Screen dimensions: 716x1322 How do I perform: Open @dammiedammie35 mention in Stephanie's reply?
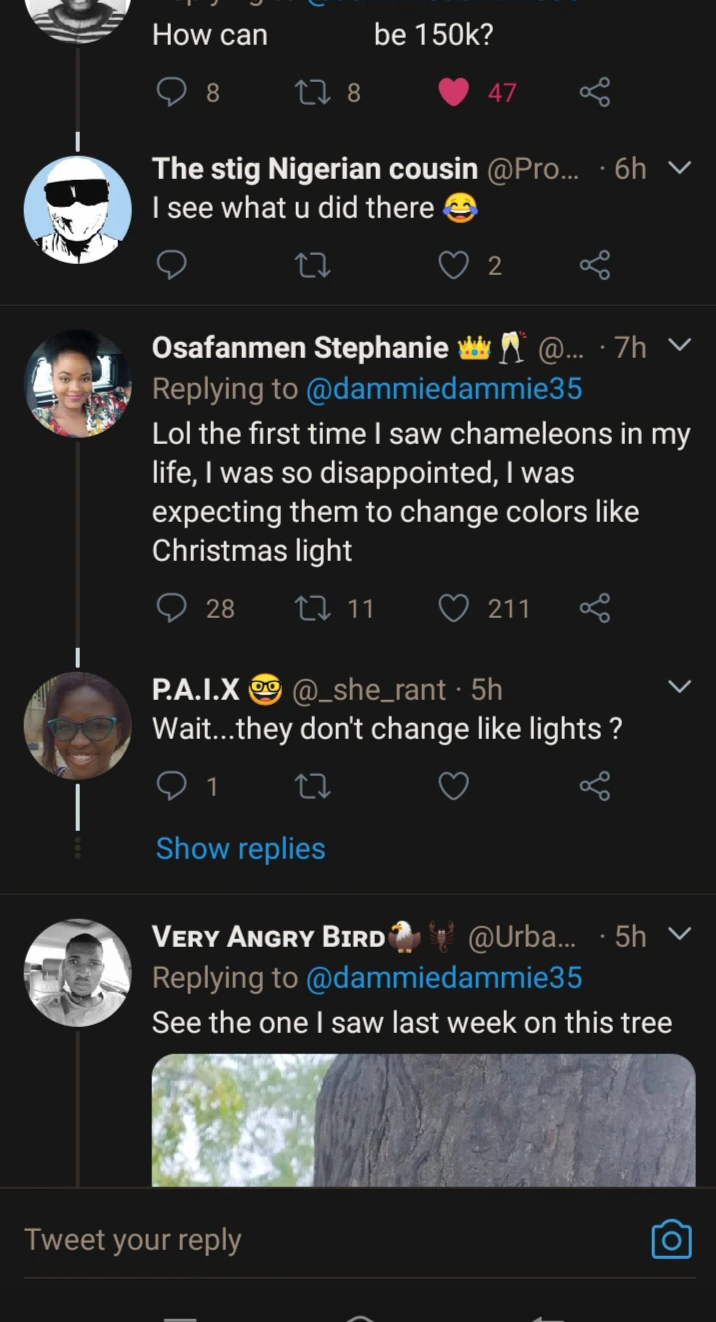point(443,389)
